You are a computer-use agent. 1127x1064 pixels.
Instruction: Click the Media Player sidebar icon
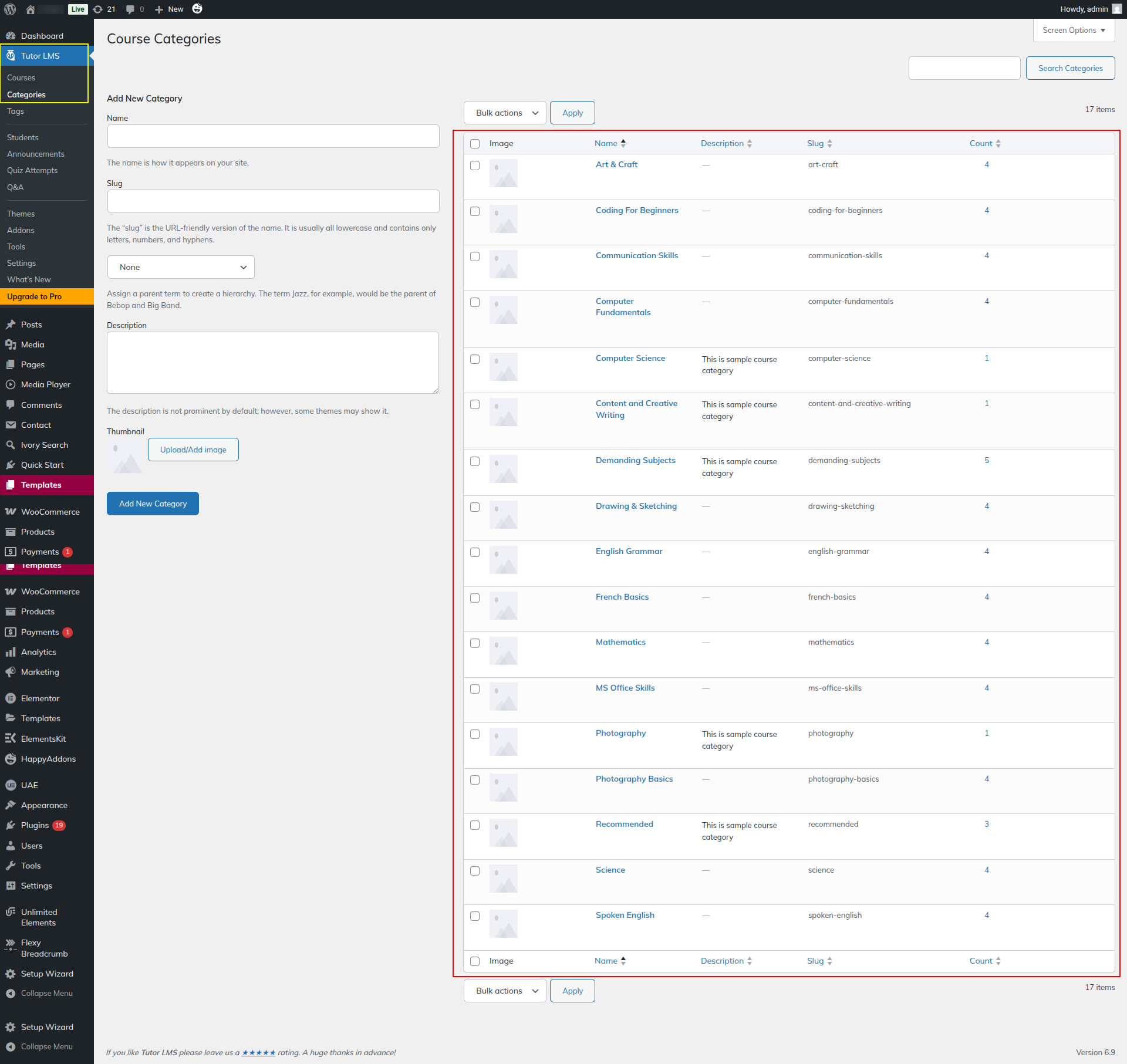(x=11, y=384)
